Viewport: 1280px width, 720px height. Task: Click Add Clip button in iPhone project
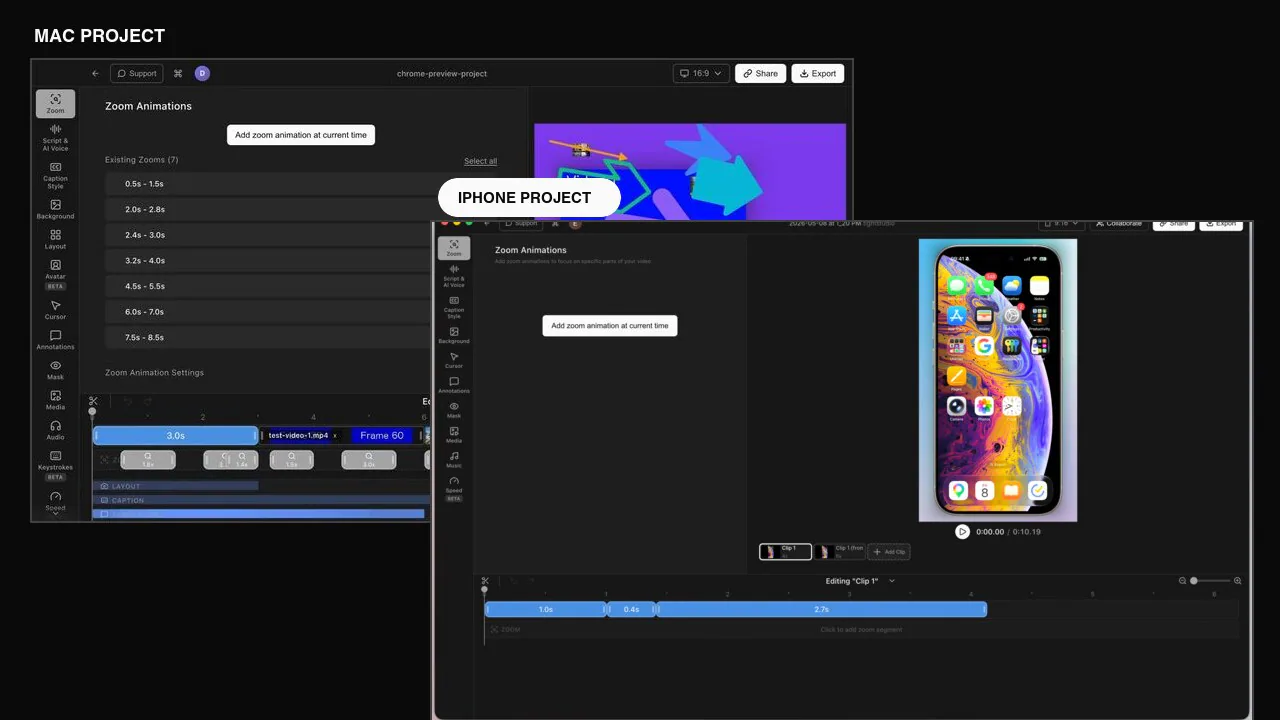[x=889, y=552]
